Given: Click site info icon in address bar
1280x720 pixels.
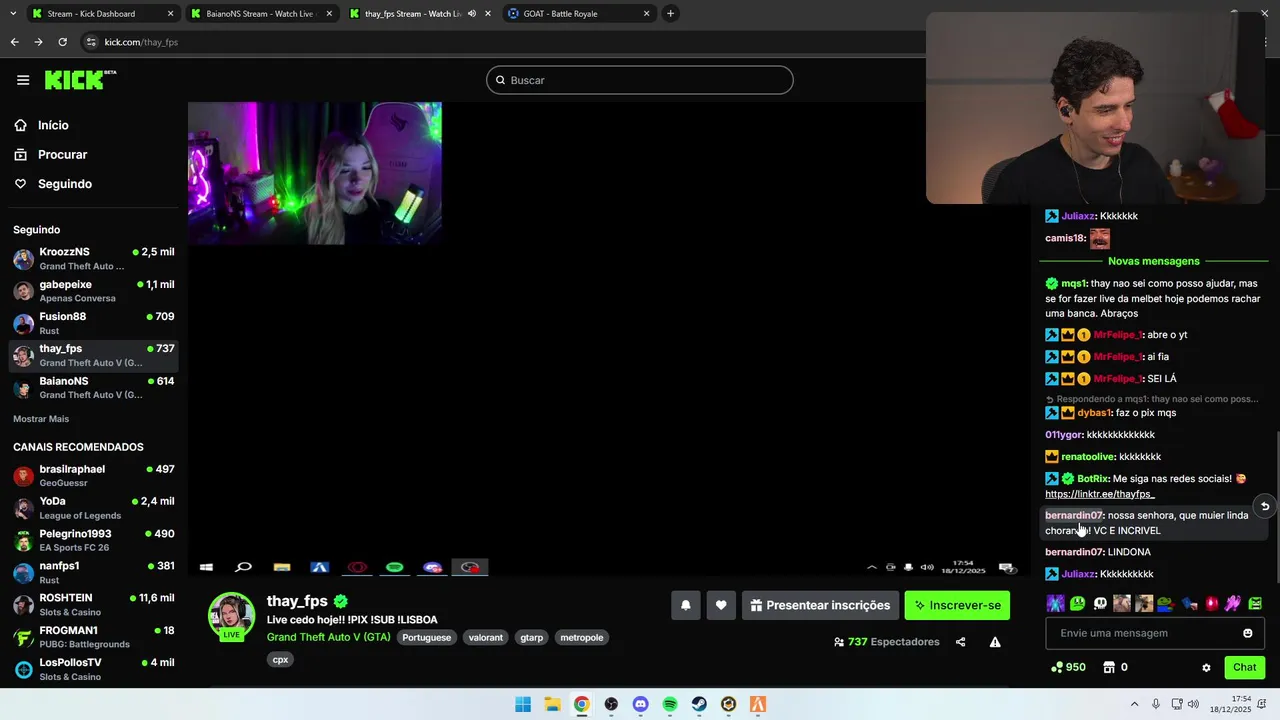Looking at the screenshot, I should click(x=91, y=42).
